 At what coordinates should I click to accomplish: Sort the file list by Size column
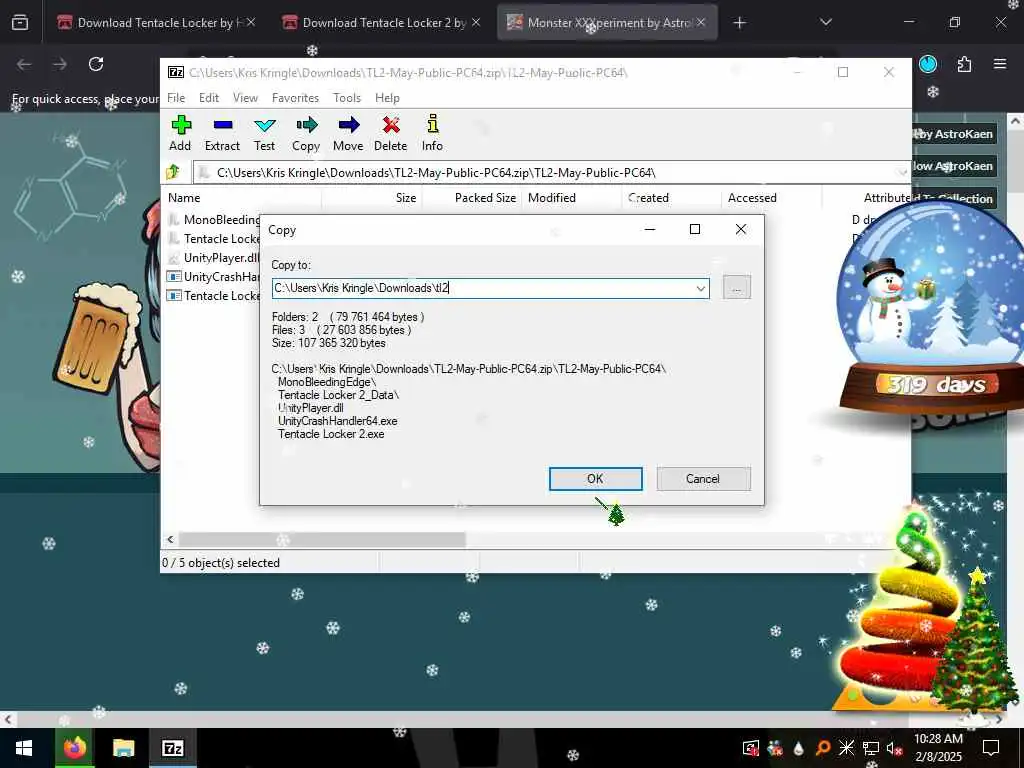pyautogui.click(x=372, y=198)
